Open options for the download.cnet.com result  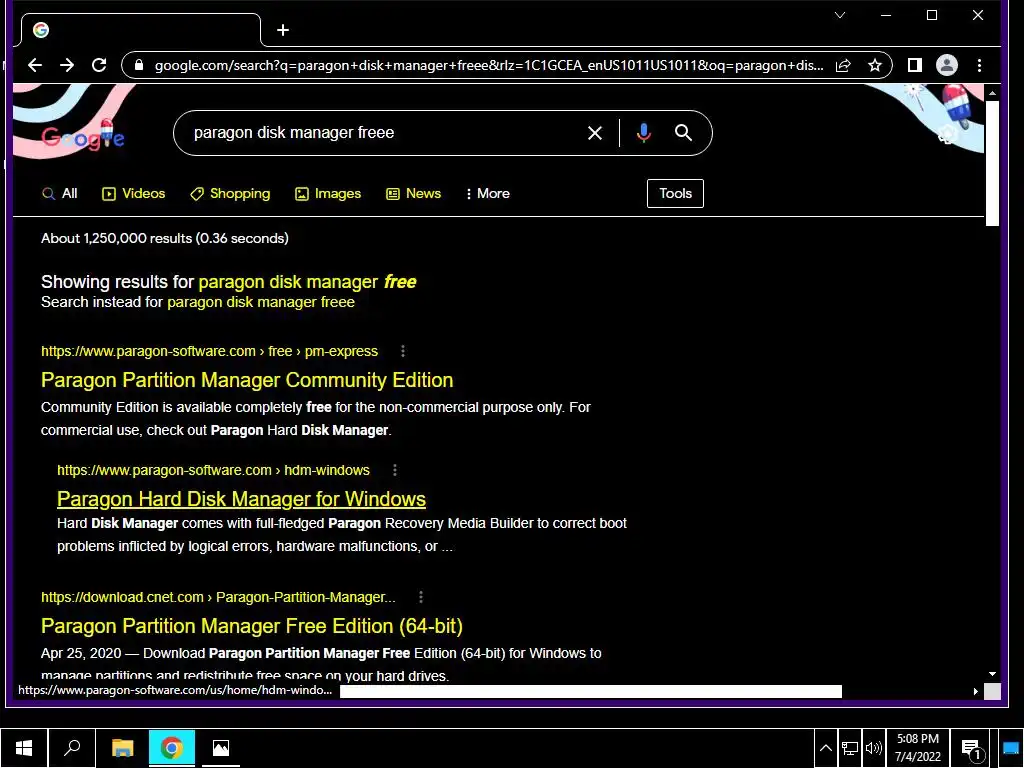coord(421,598)
